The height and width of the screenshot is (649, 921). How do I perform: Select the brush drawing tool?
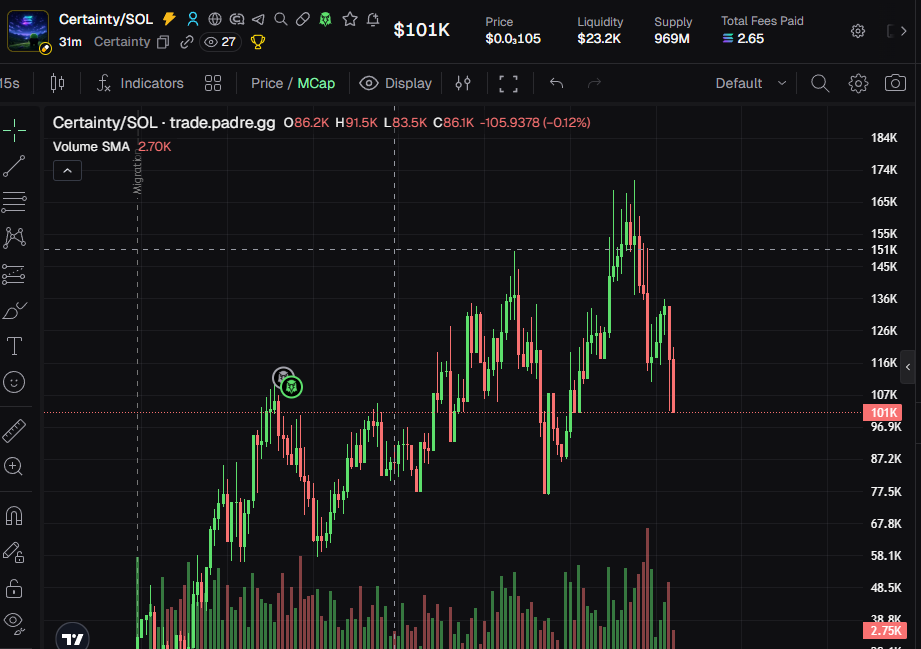click(14, 310)
